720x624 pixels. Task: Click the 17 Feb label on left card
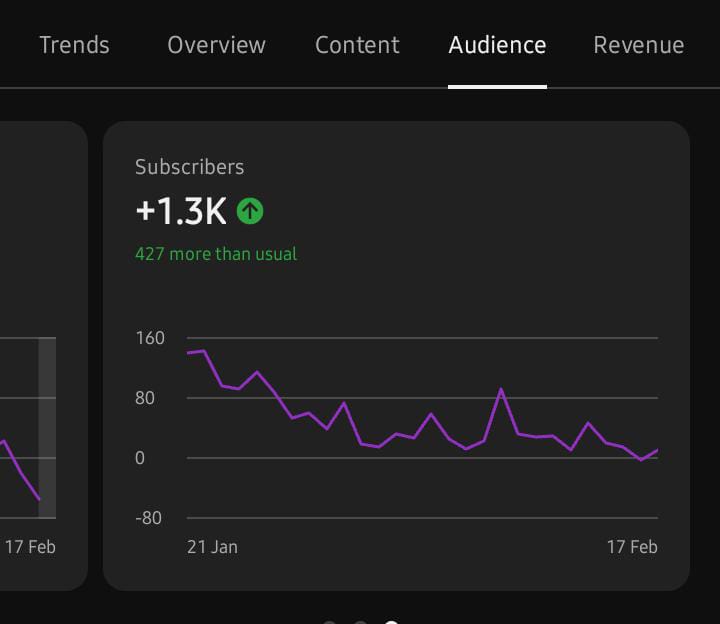[30, 547]
